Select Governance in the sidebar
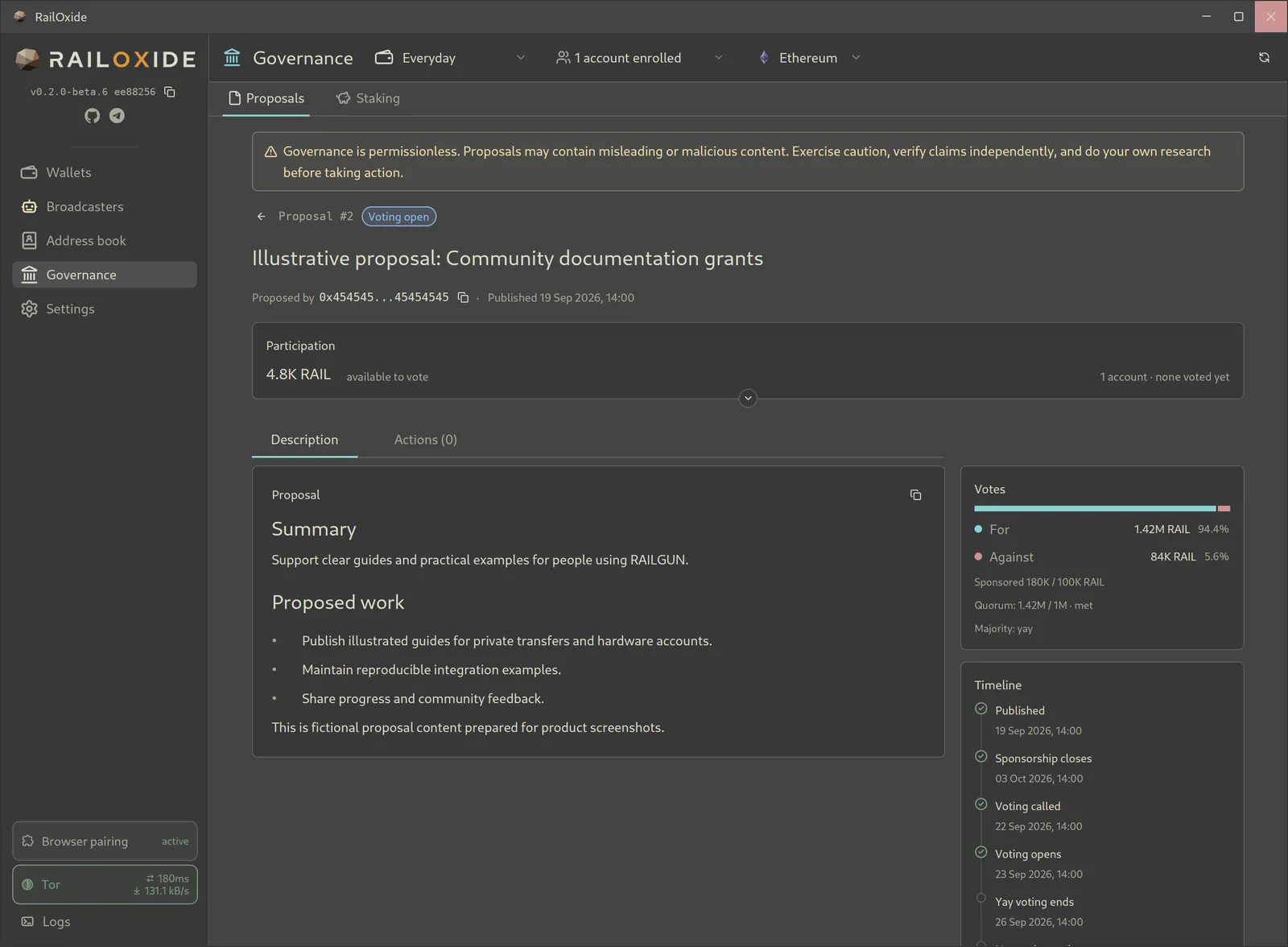The width and height of the screenshot is (1288, 947). 105,275
